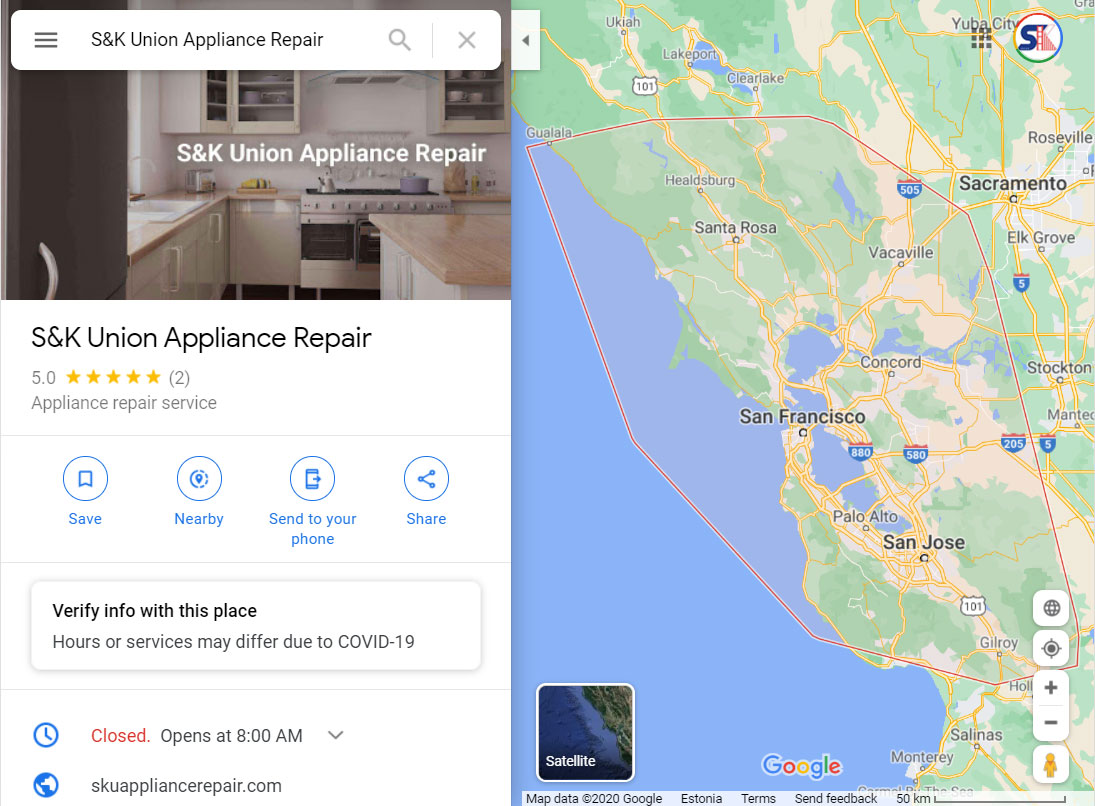Click the Ukiah map label
Screen dimensions: 1095x806
pos(623,22)
